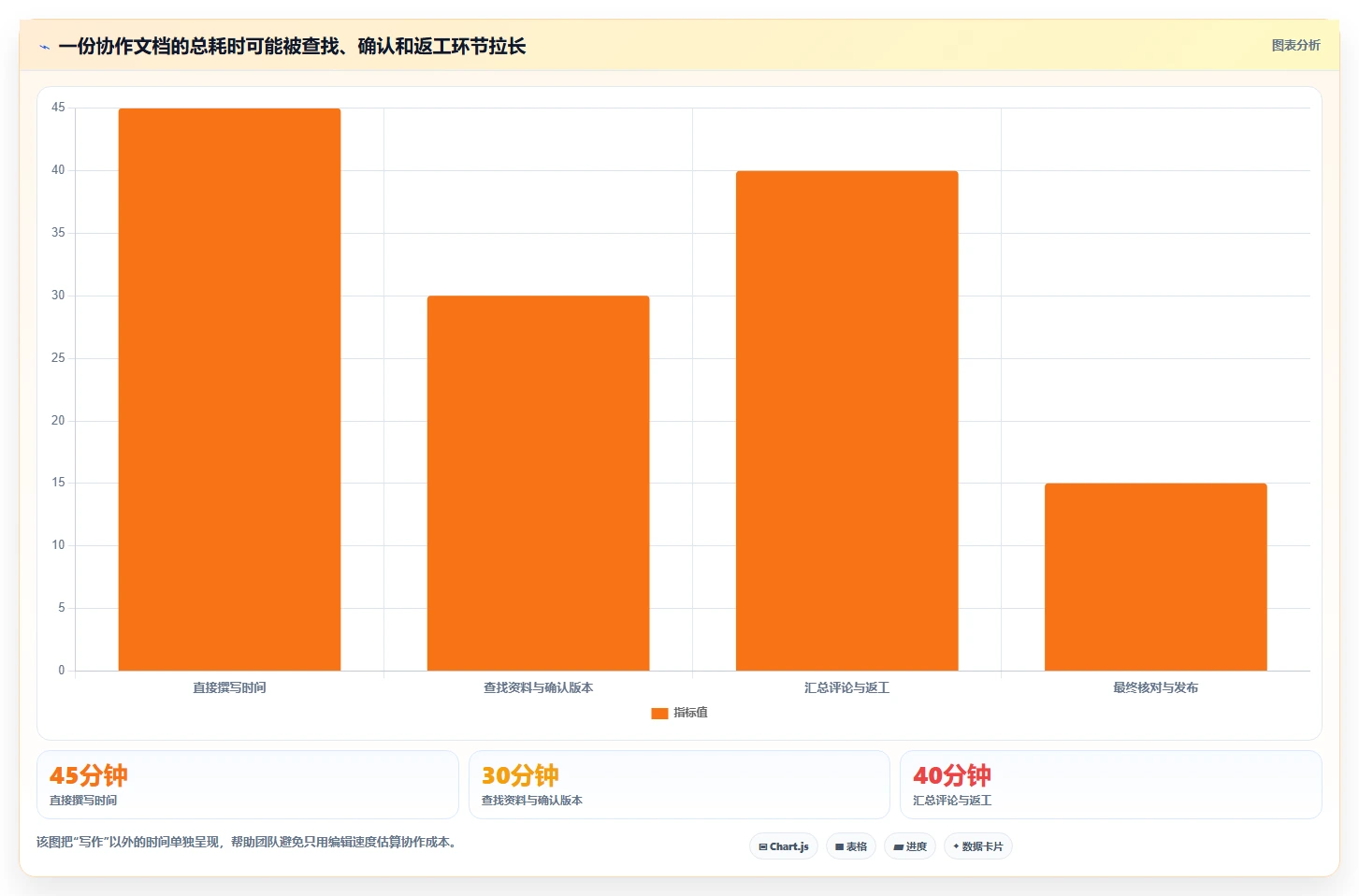Viewport: 1359px width, 896px height.
Task: Click the 汇总评论与返工 caption under 40分钟
Action: [x=952, y=801]
